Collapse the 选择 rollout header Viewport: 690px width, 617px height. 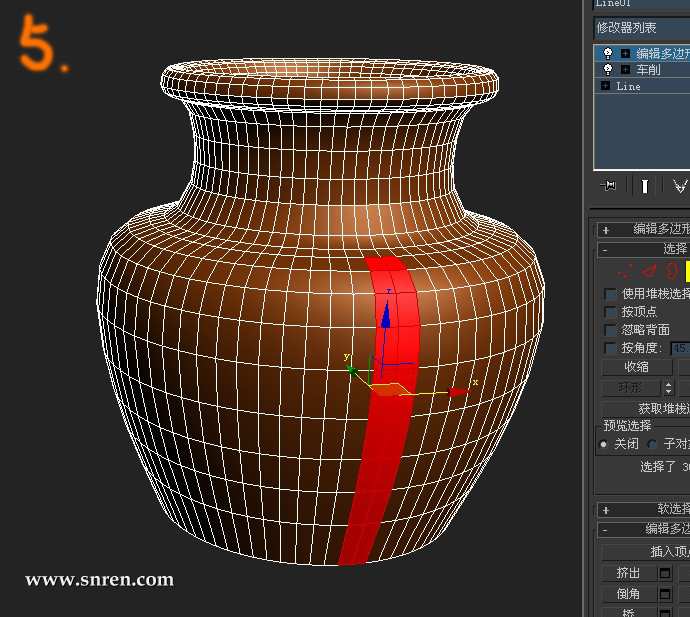tap(644, 250)
